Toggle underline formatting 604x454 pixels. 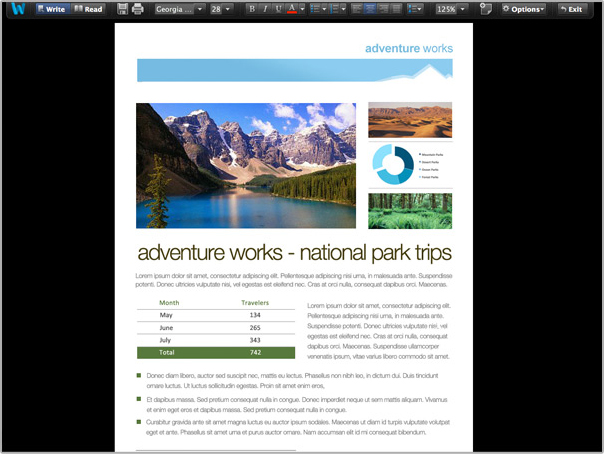point(278,9)
